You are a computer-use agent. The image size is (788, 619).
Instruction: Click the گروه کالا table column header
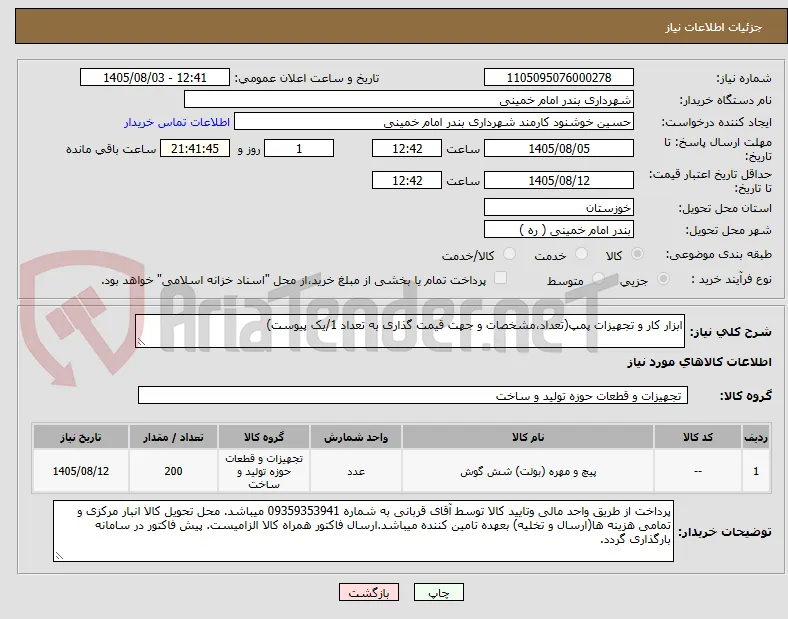(x=264, y=437)
